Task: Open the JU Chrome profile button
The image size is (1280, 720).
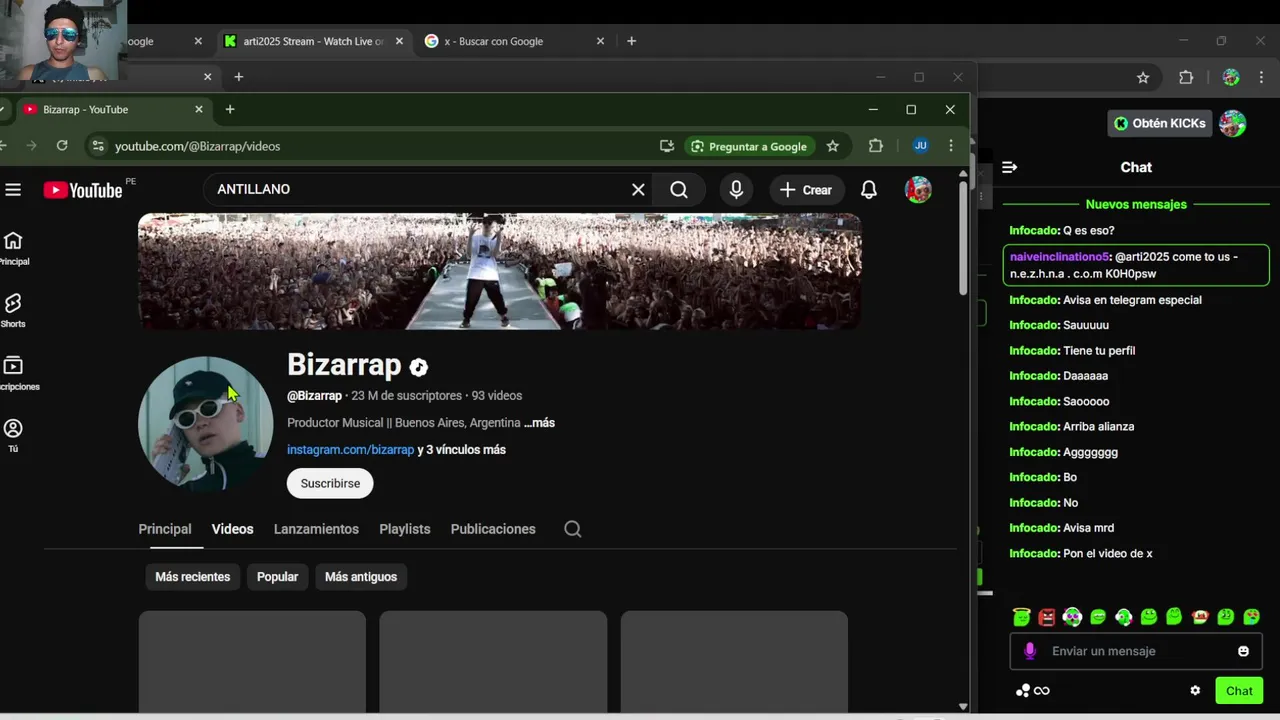Action: point(920,146)
